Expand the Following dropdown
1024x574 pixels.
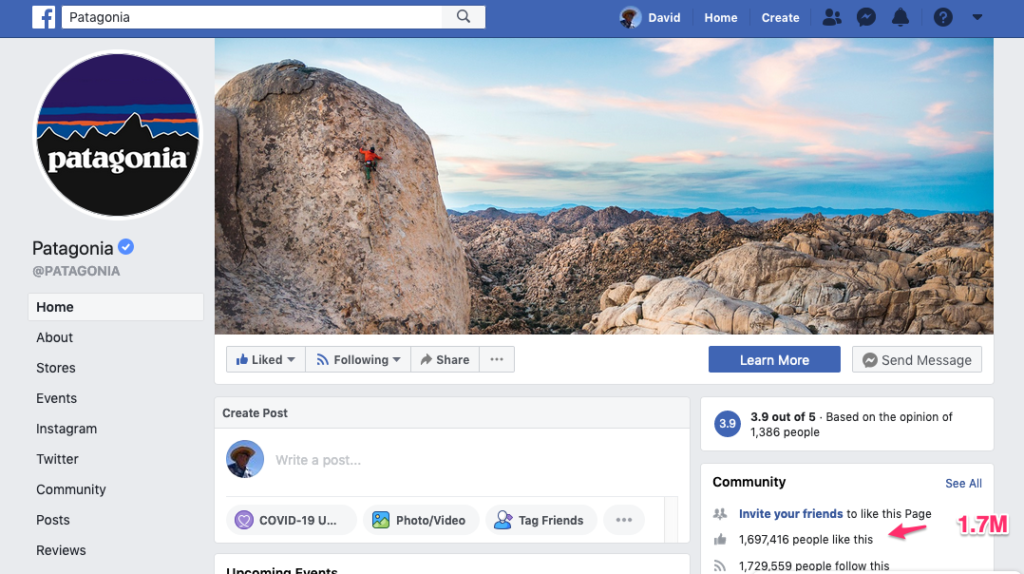pyautogui.click(x=358, y=360)
